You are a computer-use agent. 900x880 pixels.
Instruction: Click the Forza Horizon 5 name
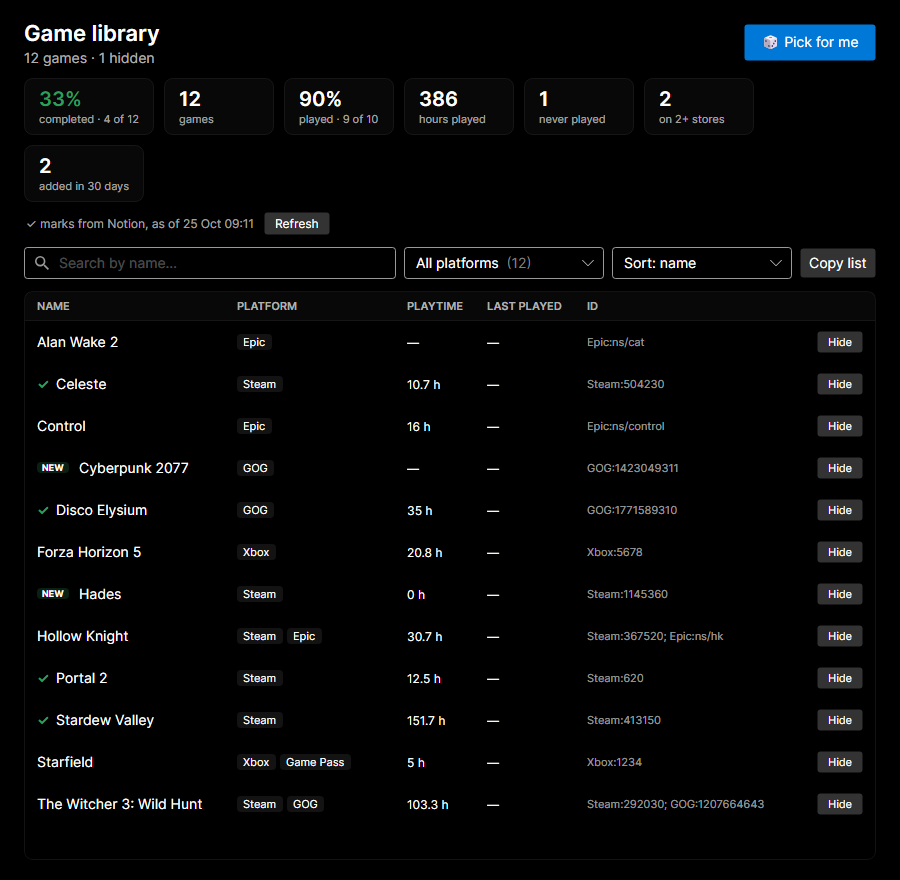pos(89,552)
